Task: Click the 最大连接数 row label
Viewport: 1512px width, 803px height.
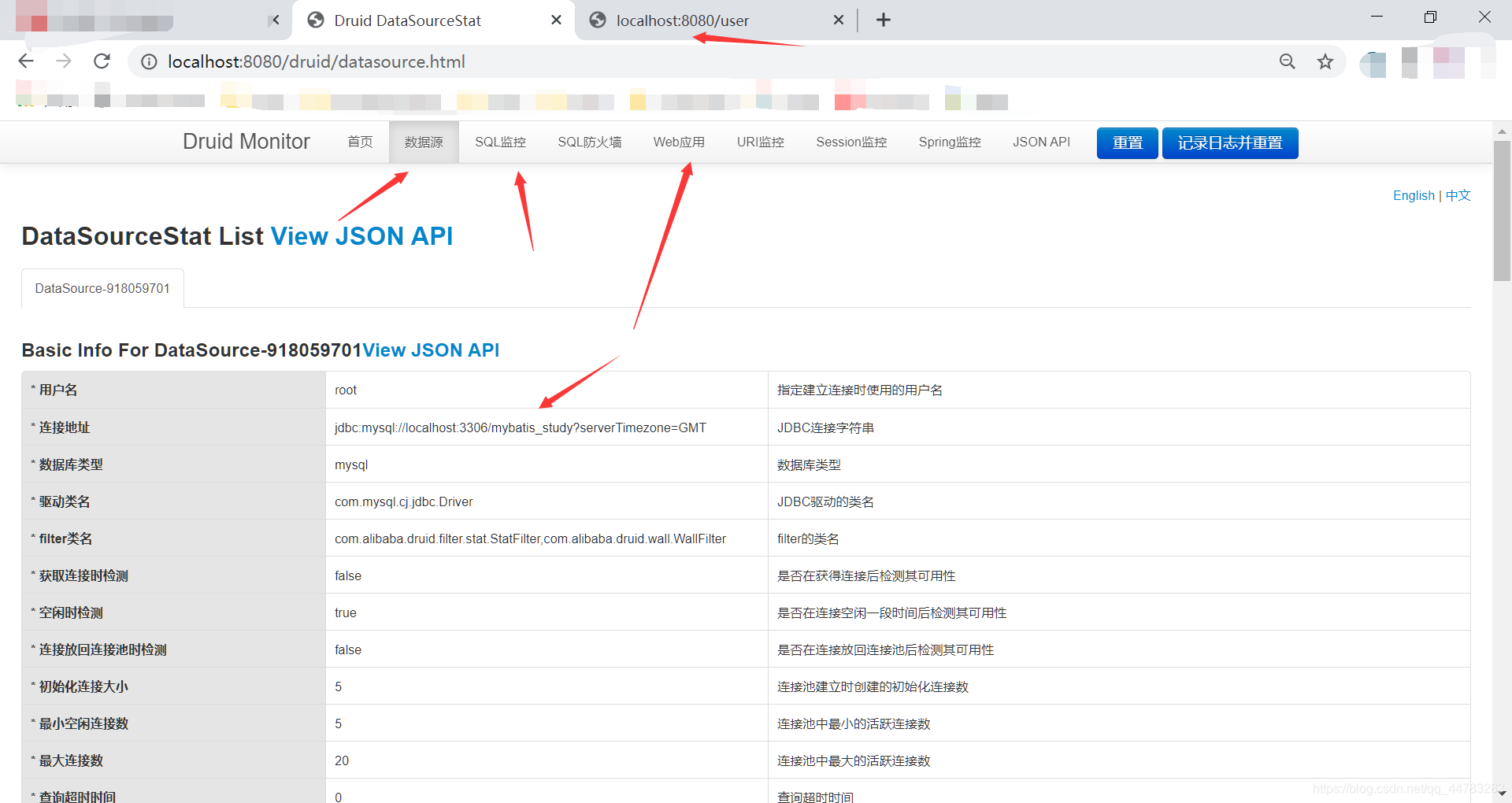Action: (71, 760)
